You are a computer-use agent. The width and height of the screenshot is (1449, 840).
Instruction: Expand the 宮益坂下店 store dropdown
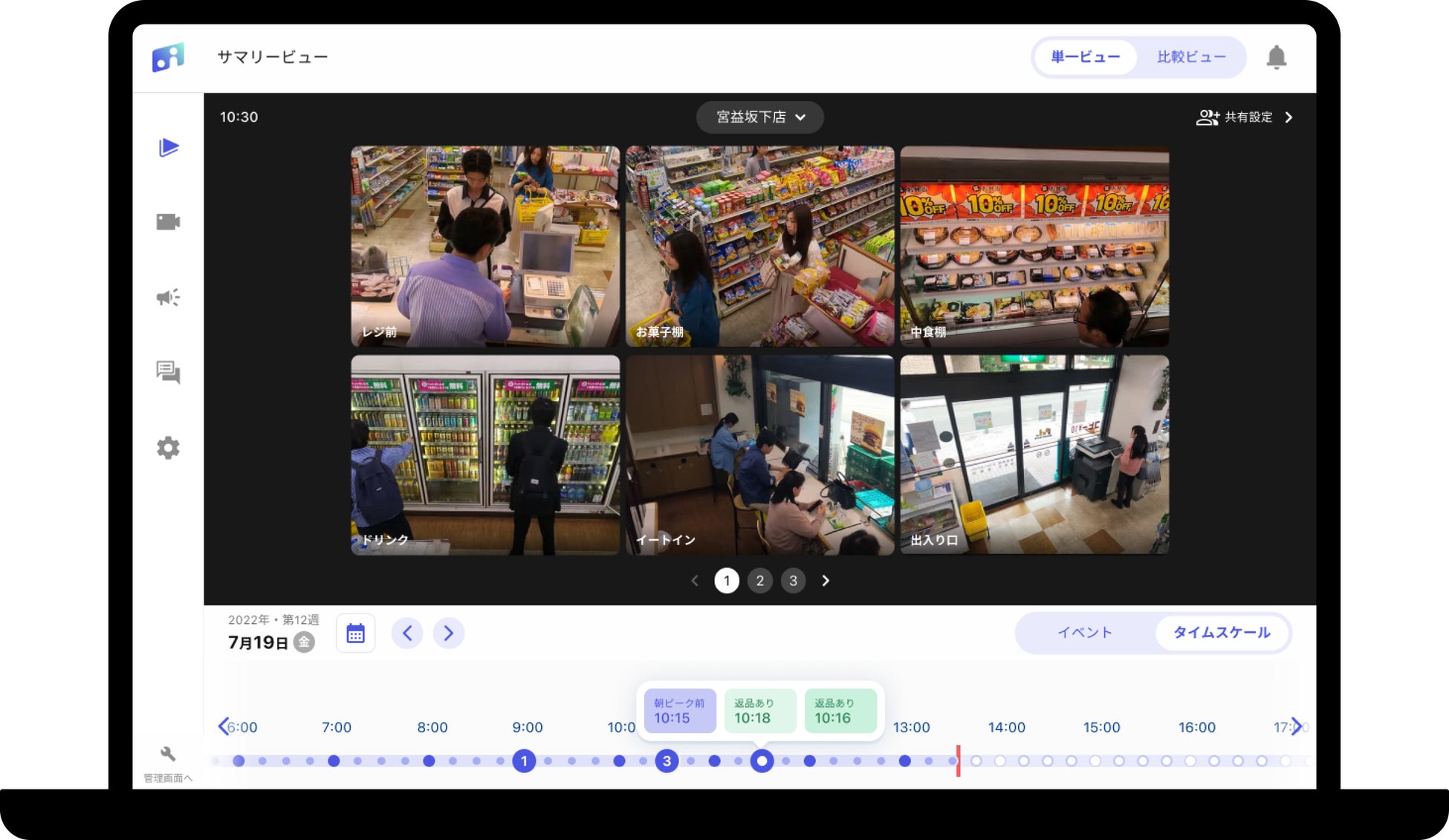759,117
